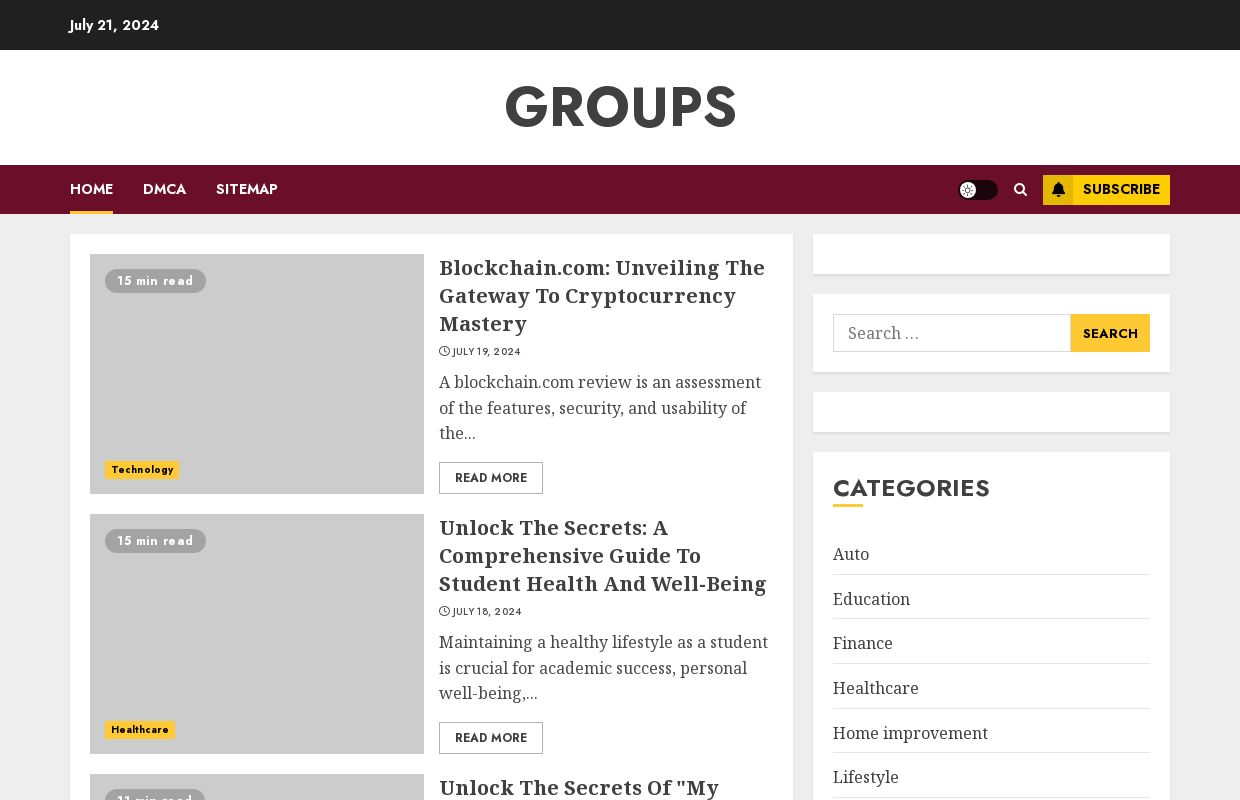Open the Student Health article thumbnail

click(x=257, y=634)
